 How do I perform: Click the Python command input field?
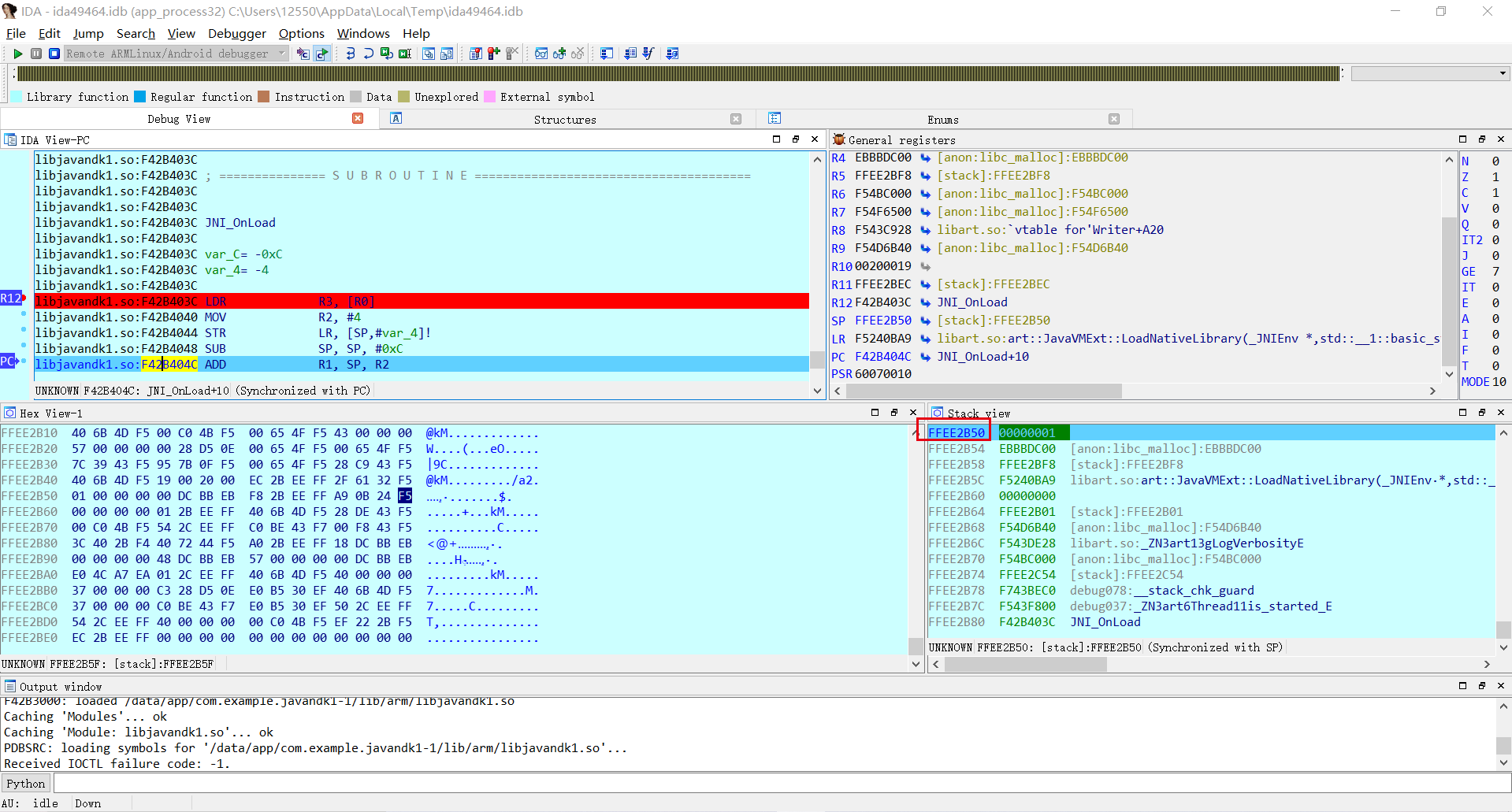[x=782, y=783]
